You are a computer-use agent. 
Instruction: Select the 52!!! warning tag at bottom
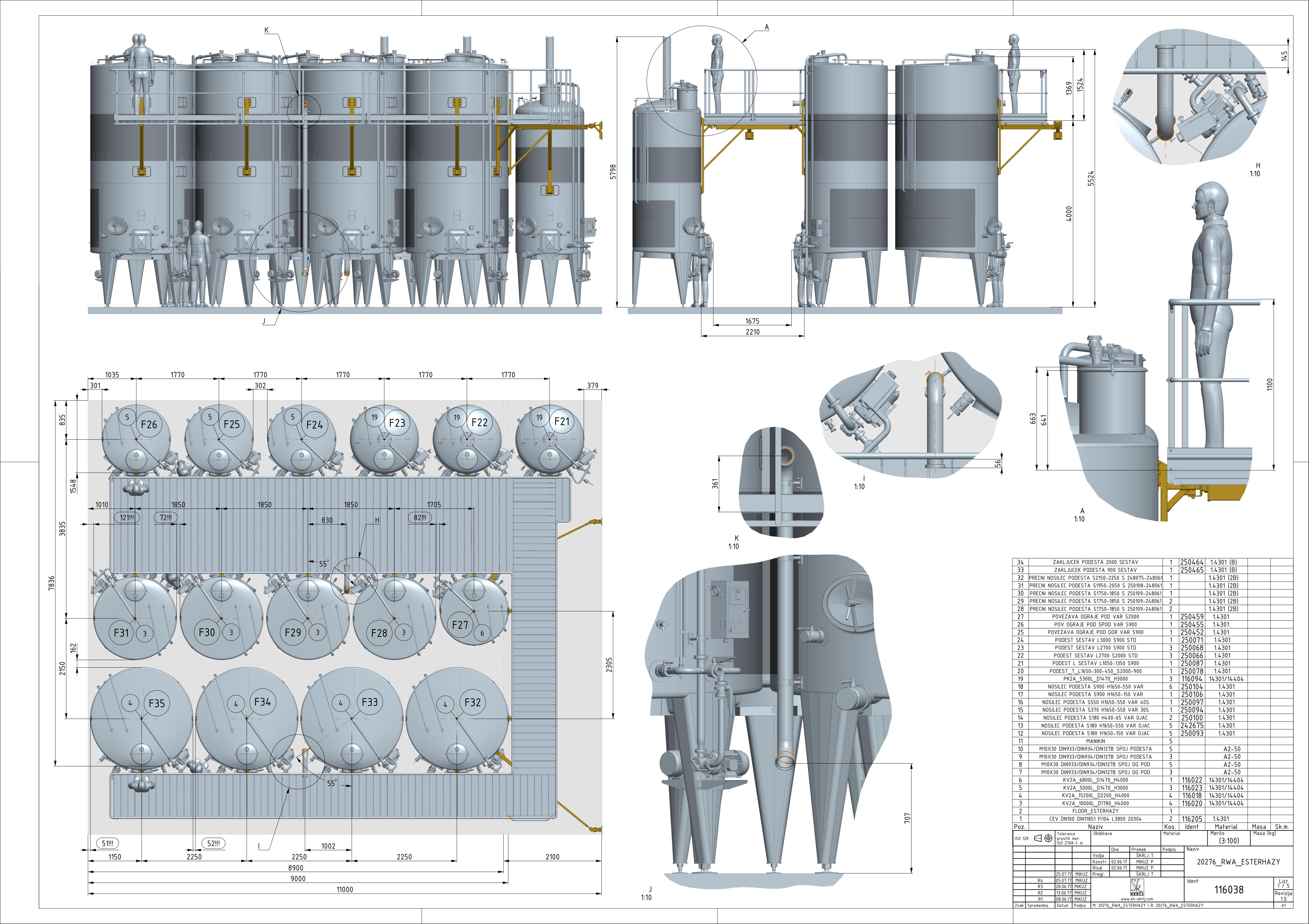click(214, 844)
